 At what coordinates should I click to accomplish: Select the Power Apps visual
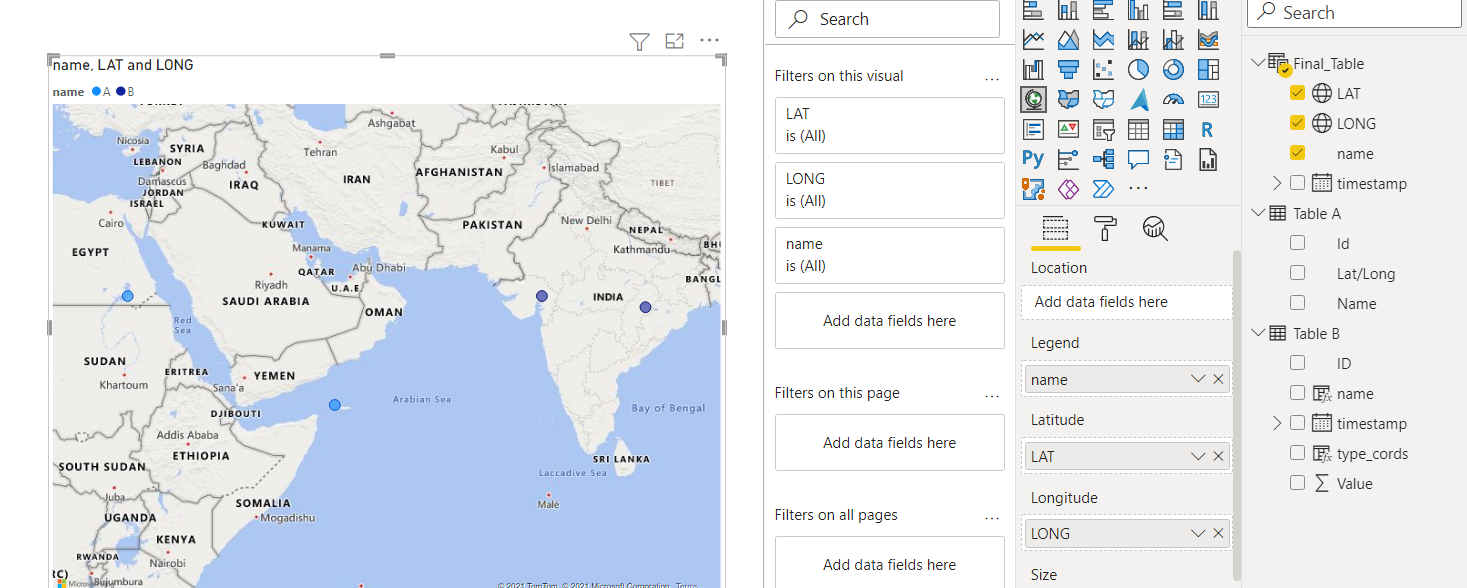pyautogui.click(x=1068, y=188)
